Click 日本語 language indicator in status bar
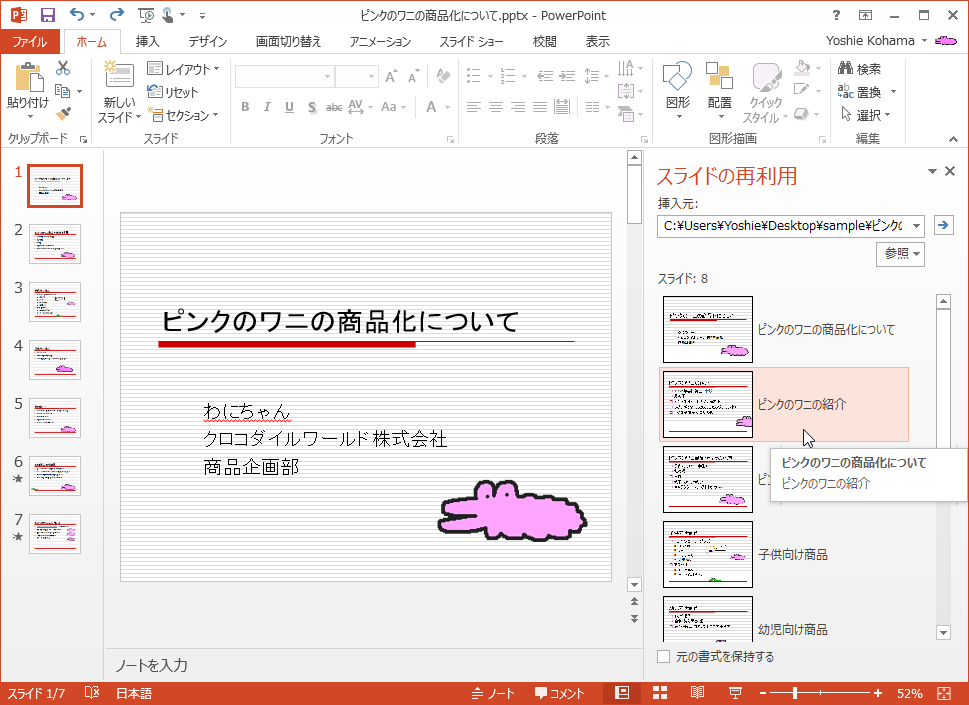Screen dimensions: 969x705 click(134, 693)
